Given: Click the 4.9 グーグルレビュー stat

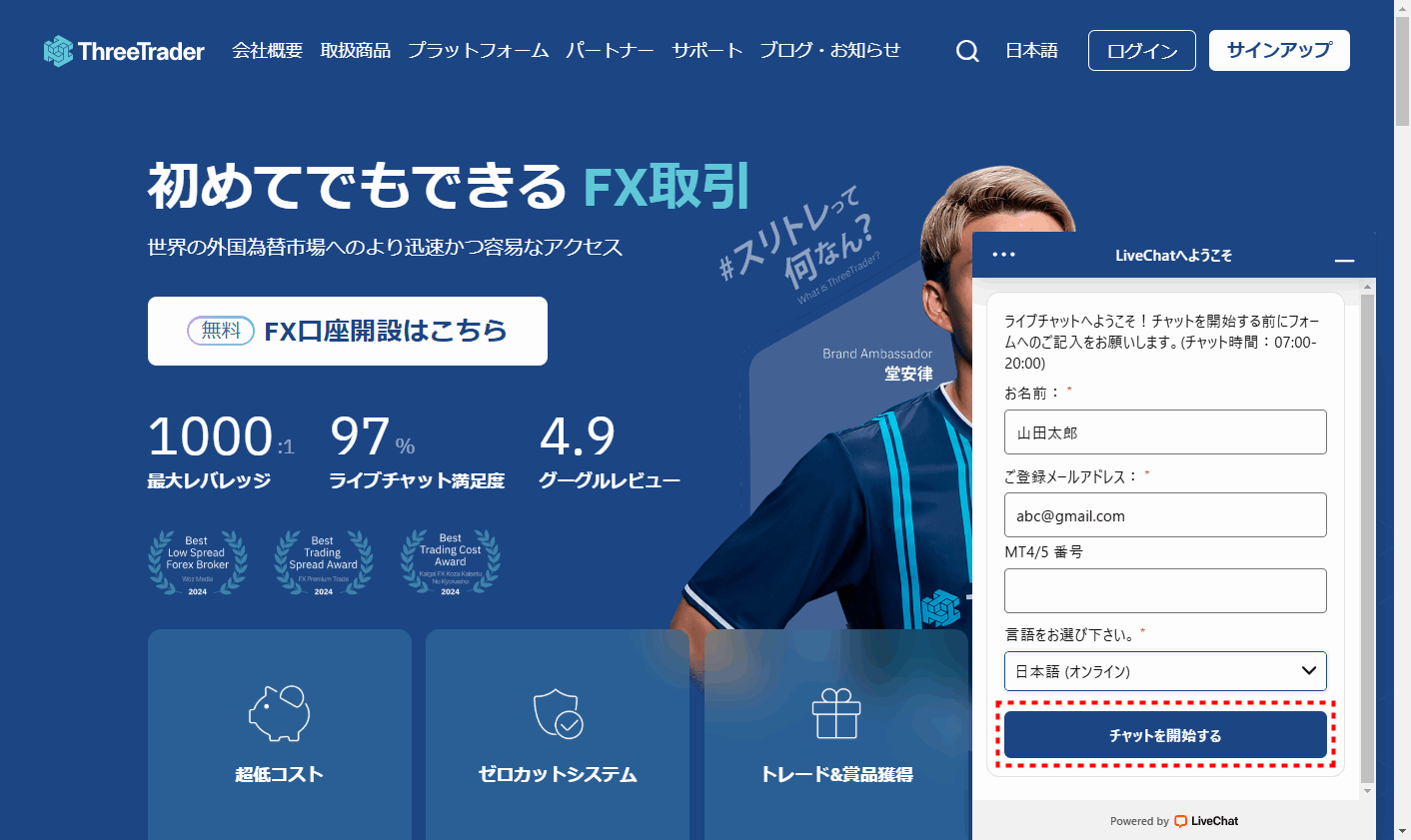Looking at the screenshot, I should coord(610,451).
